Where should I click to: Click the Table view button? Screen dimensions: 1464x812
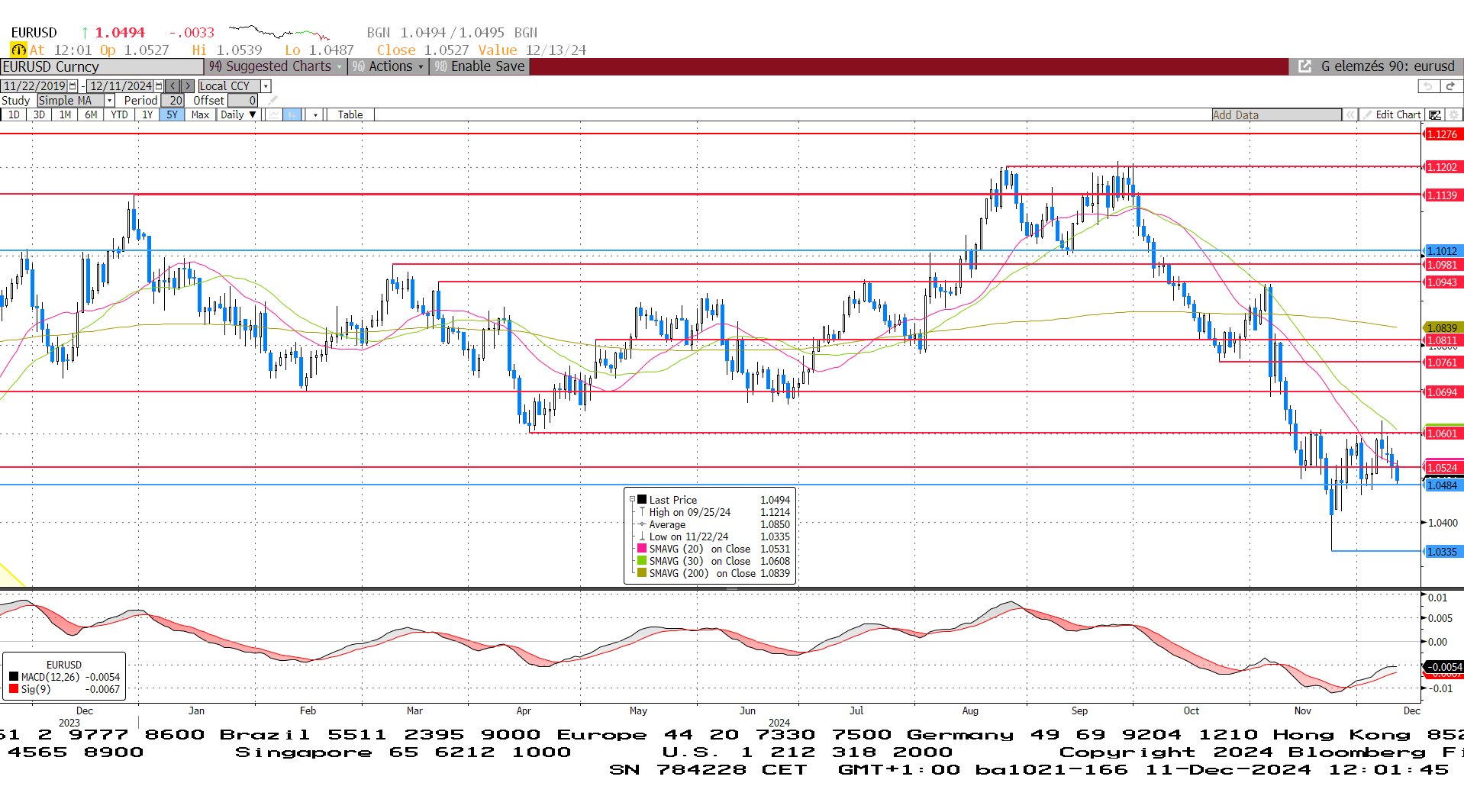click(350, 114)
